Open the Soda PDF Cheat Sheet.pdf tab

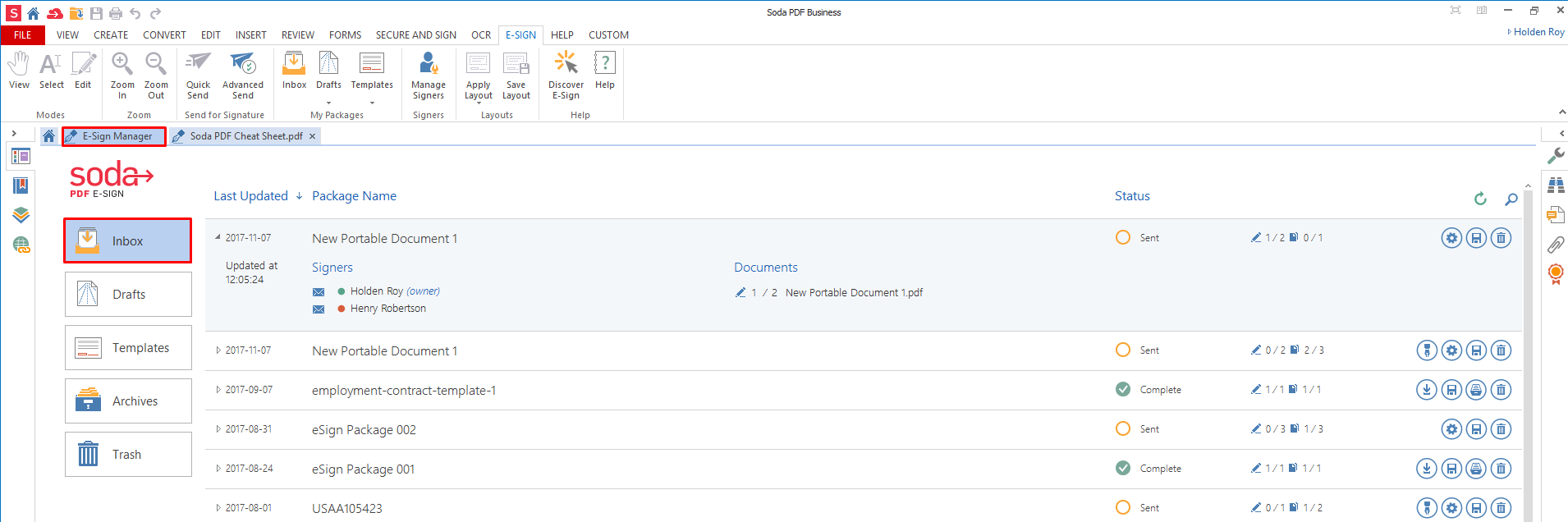coord(245,136)
